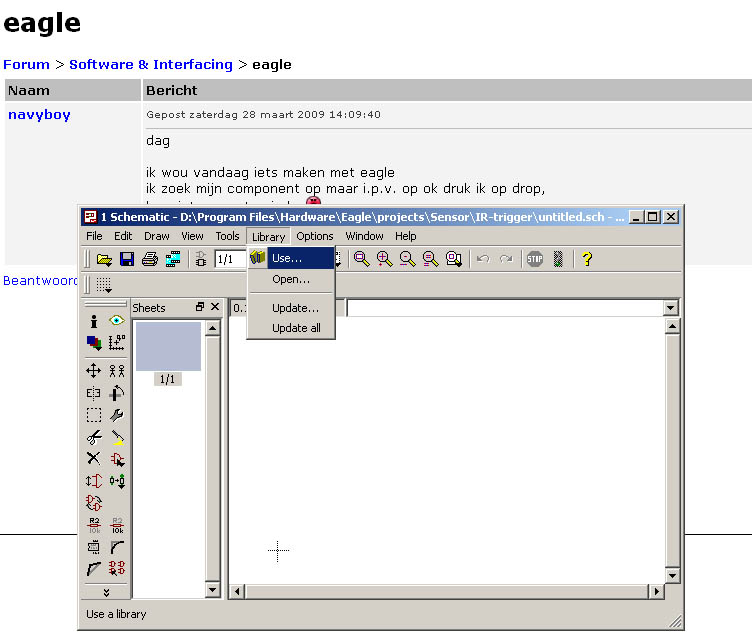Choose "Use..." from the Library menu

click(x=288, y=258)
